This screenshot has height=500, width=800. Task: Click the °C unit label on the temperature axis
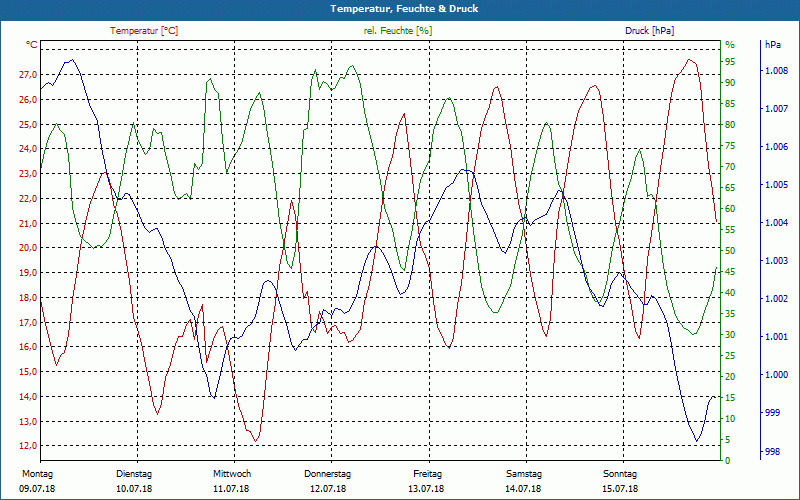[32, 45]
